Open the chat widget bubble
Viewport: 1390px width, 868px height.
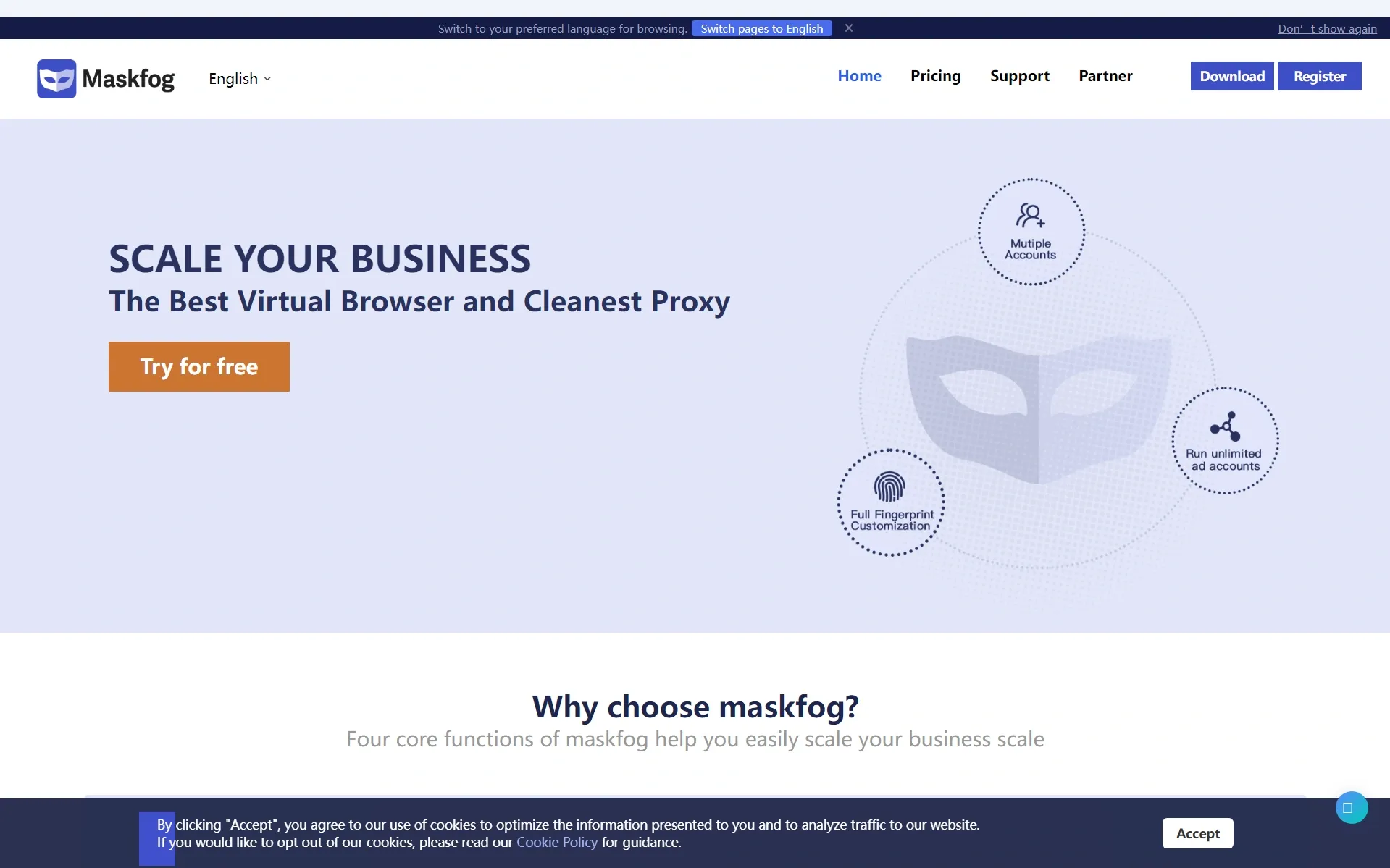coord(1350,807)
